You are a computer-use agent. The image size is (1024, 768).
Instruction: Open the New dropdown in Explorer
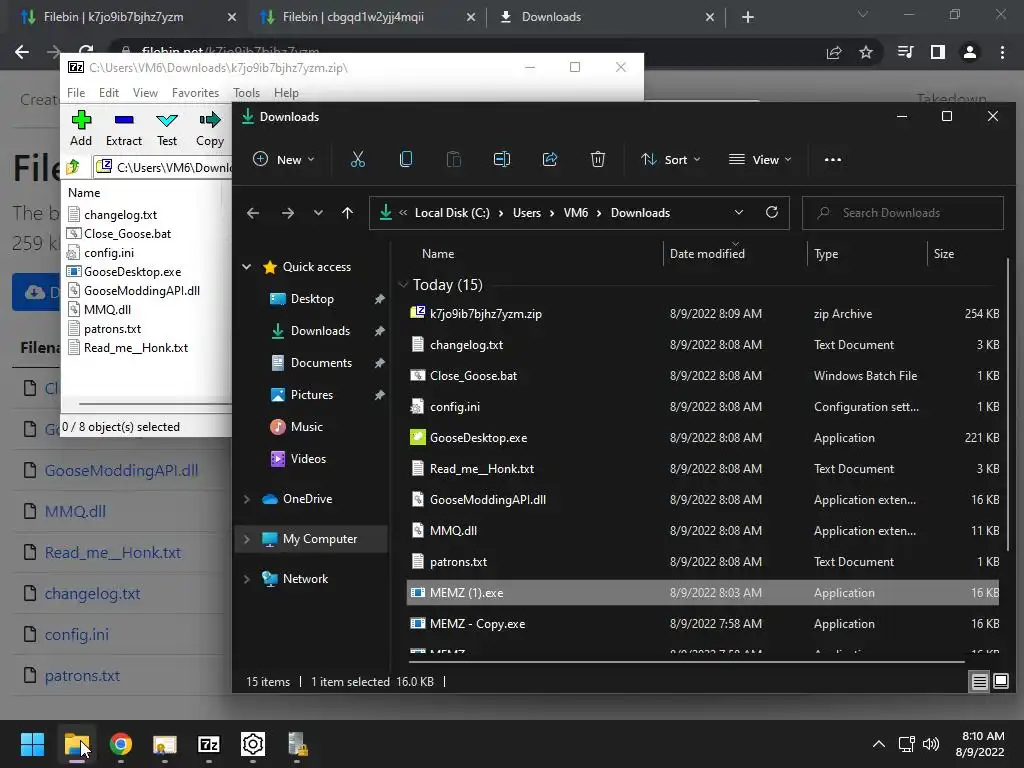(x=283, y=159)
